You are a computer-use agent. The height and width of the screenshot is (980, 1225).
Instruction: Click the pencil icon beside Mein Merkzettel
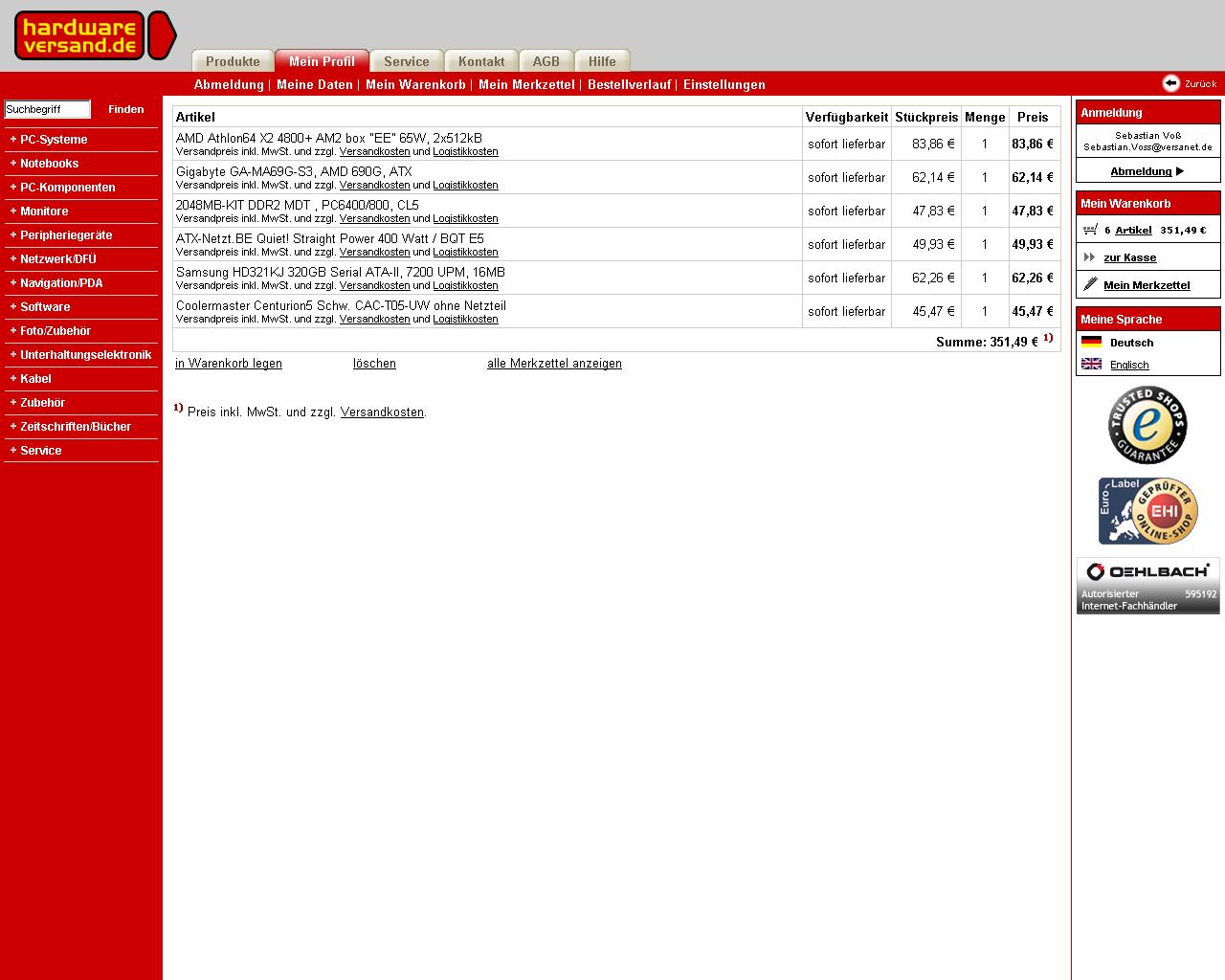pyautogui.click(x=1090, y=284)
